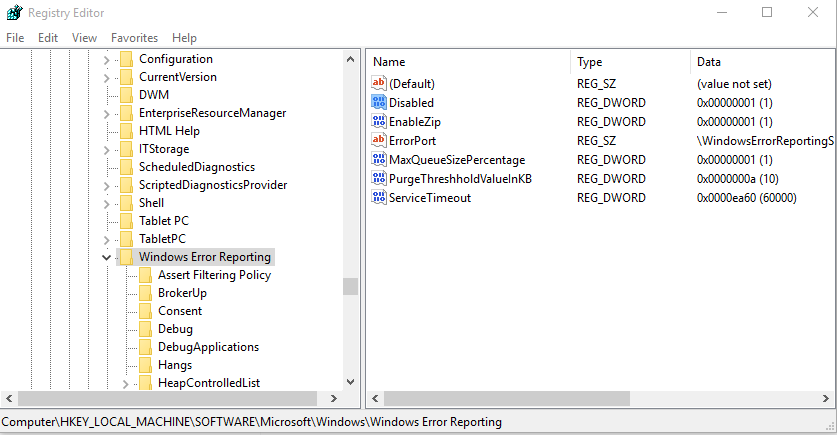Click the values pane's right scroll arrow
This screenshot has height=435, width=837.
pyautogui.click(x=826, y=399)
